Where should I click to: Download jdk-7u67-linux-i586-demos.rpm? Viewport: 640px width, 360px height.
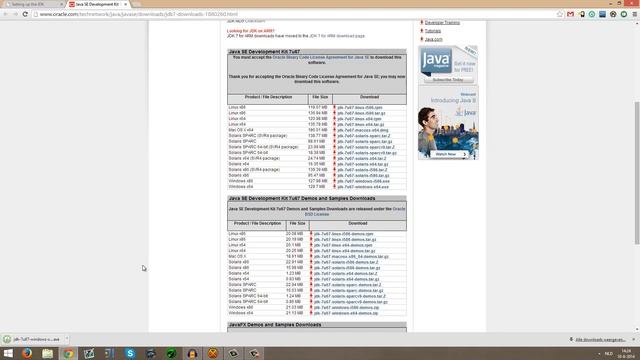344,234
